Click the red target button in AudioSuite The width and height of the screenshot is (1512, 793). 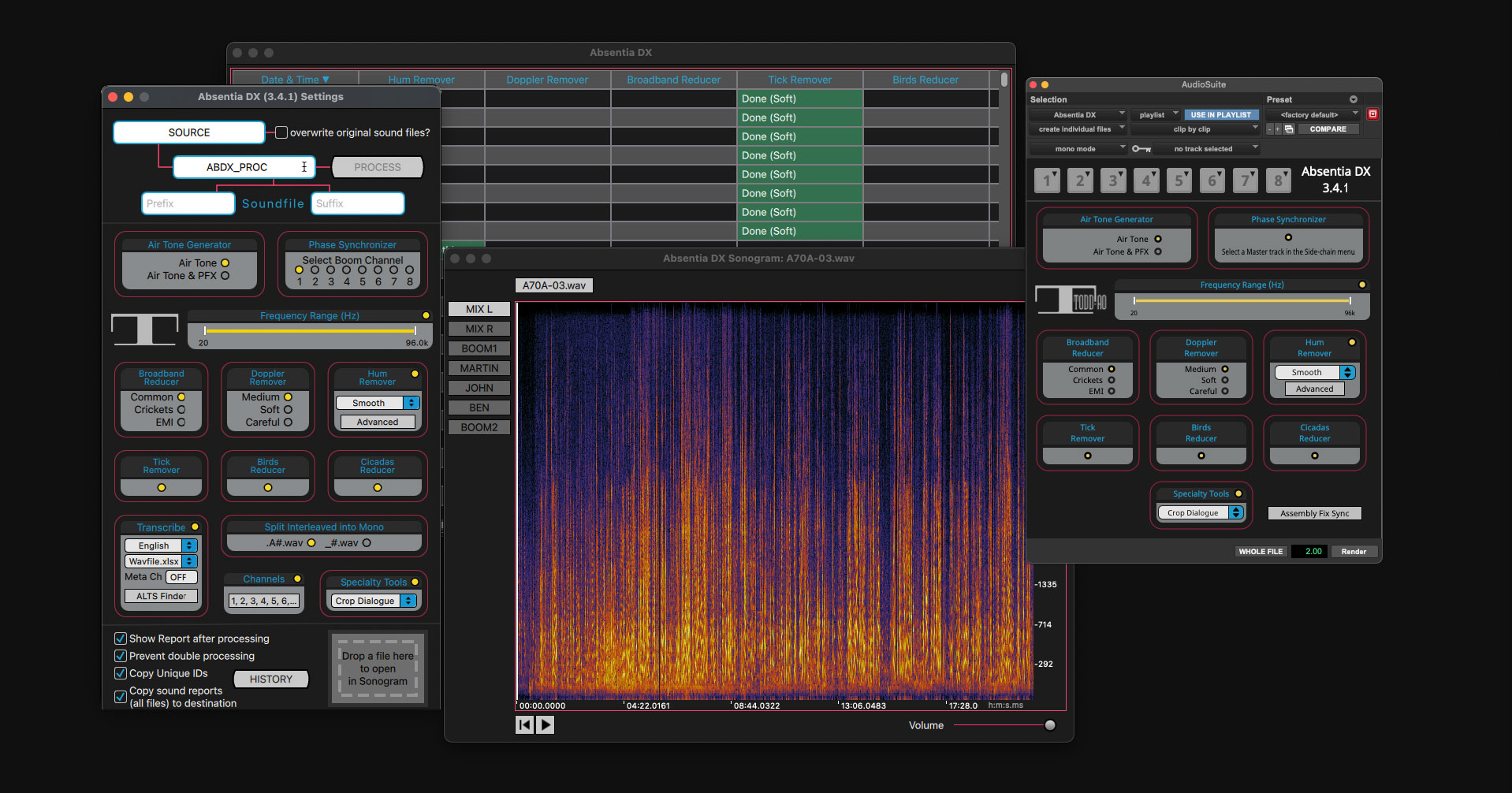click(1372, 114)
